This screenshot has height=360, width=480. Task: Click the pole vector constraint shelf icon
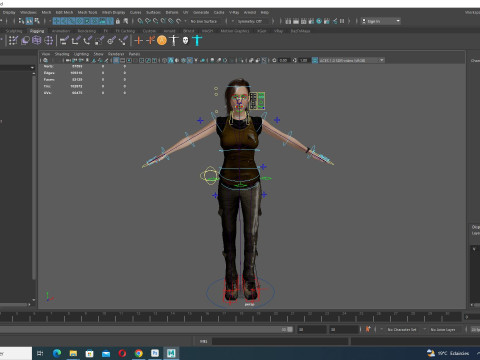(123, 41)
